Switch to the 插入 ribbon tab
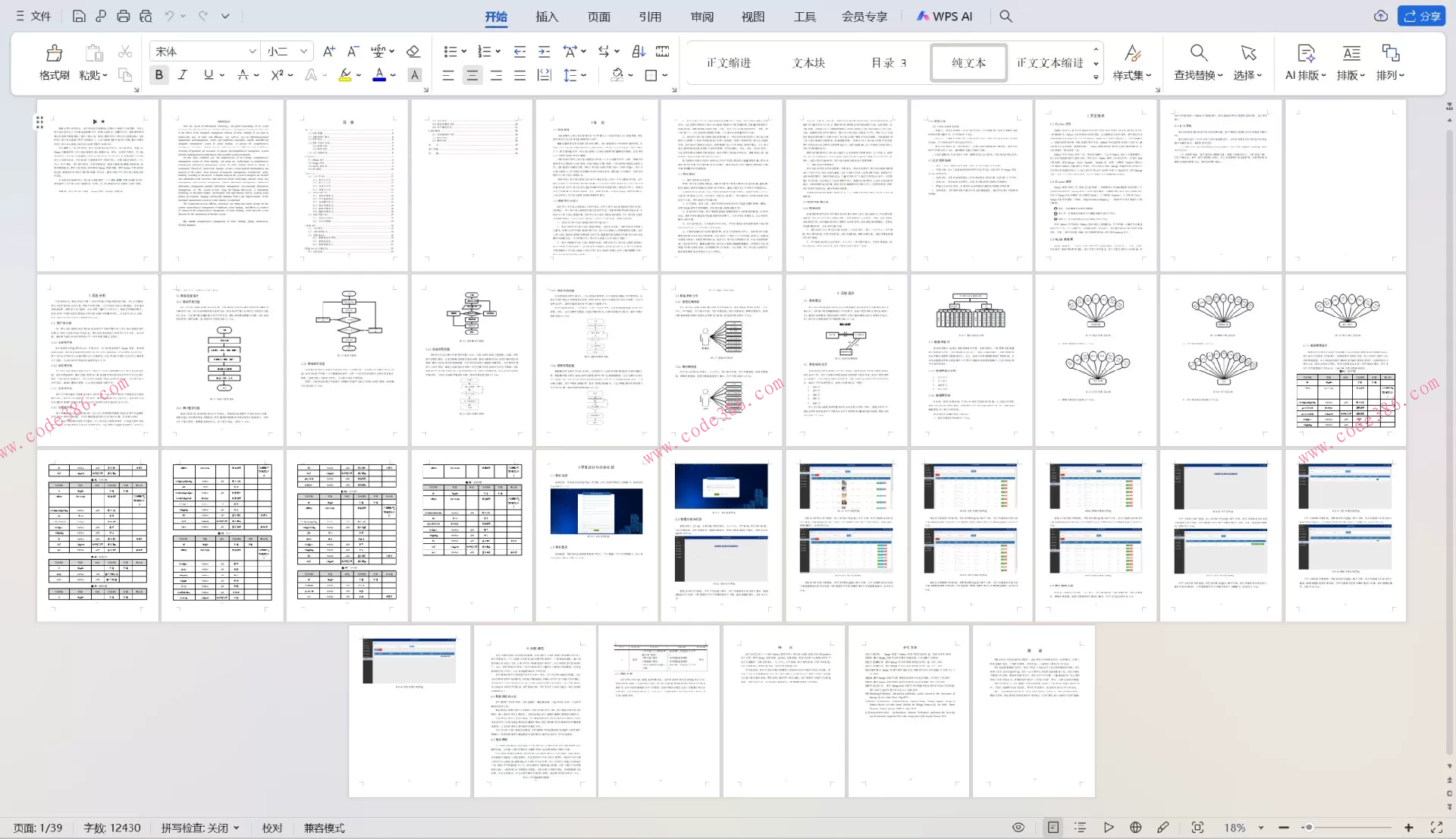 [546, 16]
